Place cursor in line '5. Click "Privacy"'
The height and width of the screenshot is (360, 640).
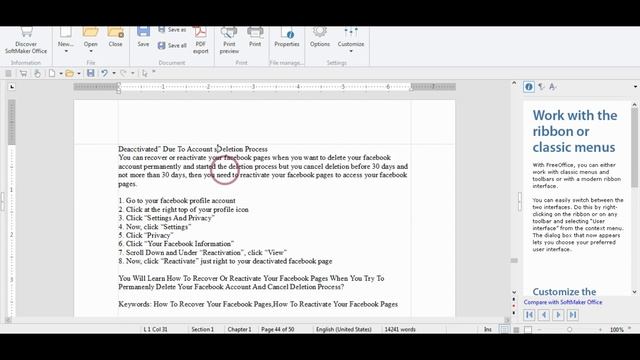[146, 235]
